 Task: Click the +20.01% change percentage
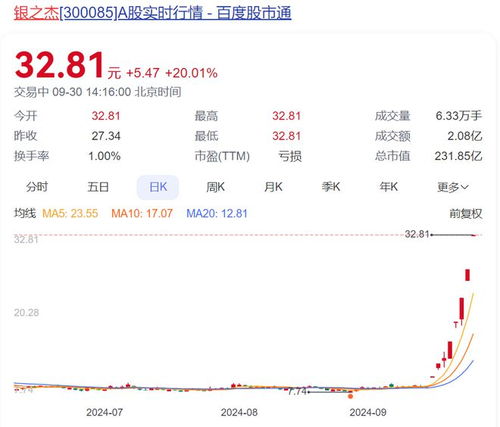tap(191, 73)
